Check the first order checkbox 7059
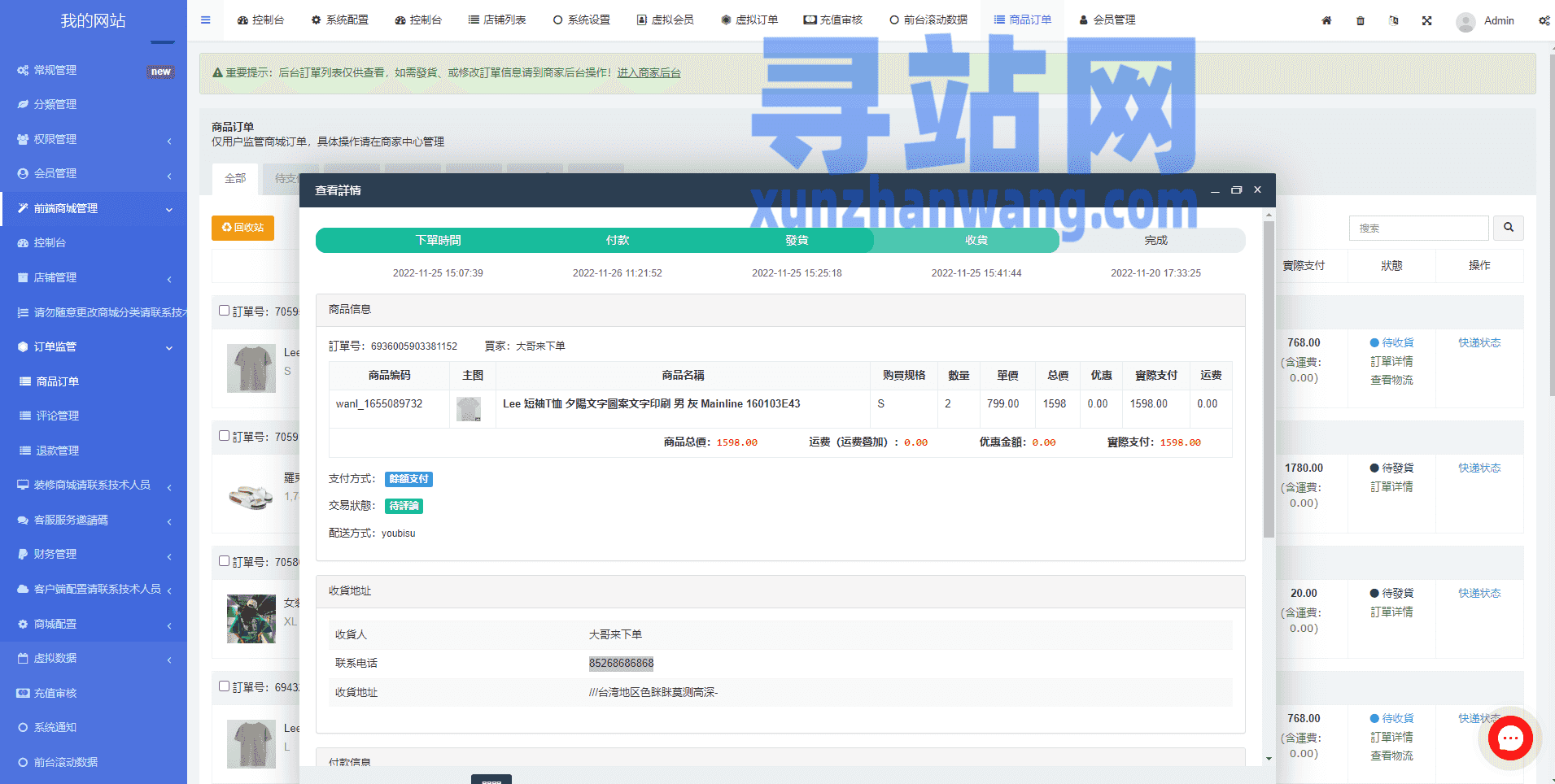Screen dimensions: 1555x784 [224, 311]
